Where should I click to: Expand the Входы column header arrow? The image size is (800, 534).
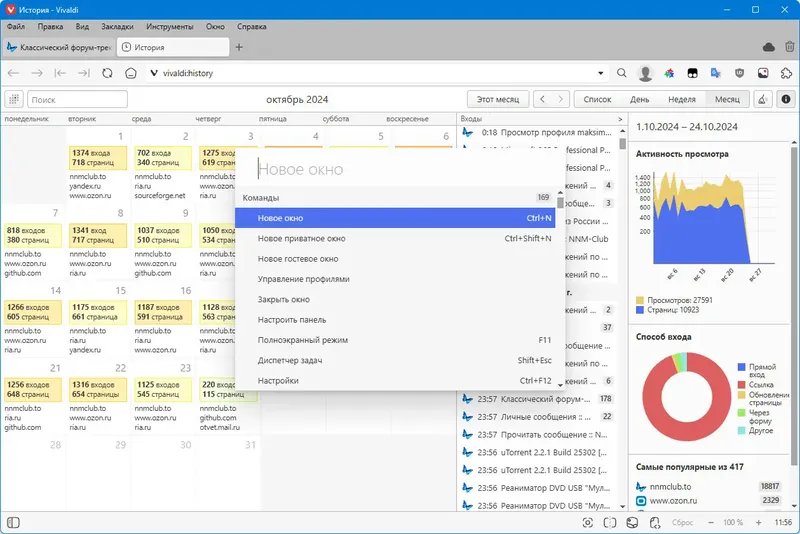620,119
